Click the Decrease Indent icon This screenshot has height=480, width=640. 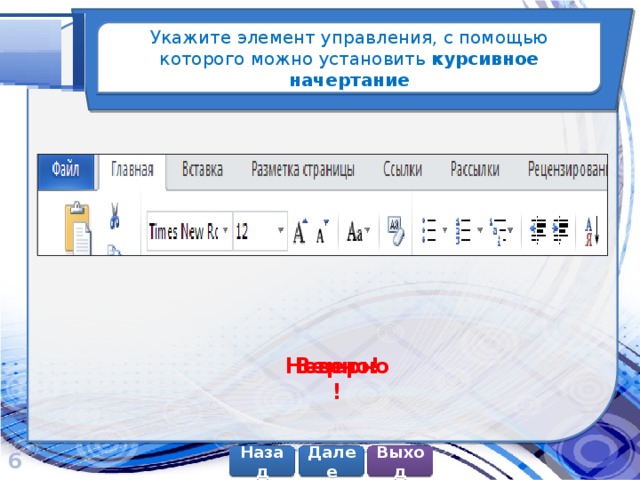coord(538,230)
